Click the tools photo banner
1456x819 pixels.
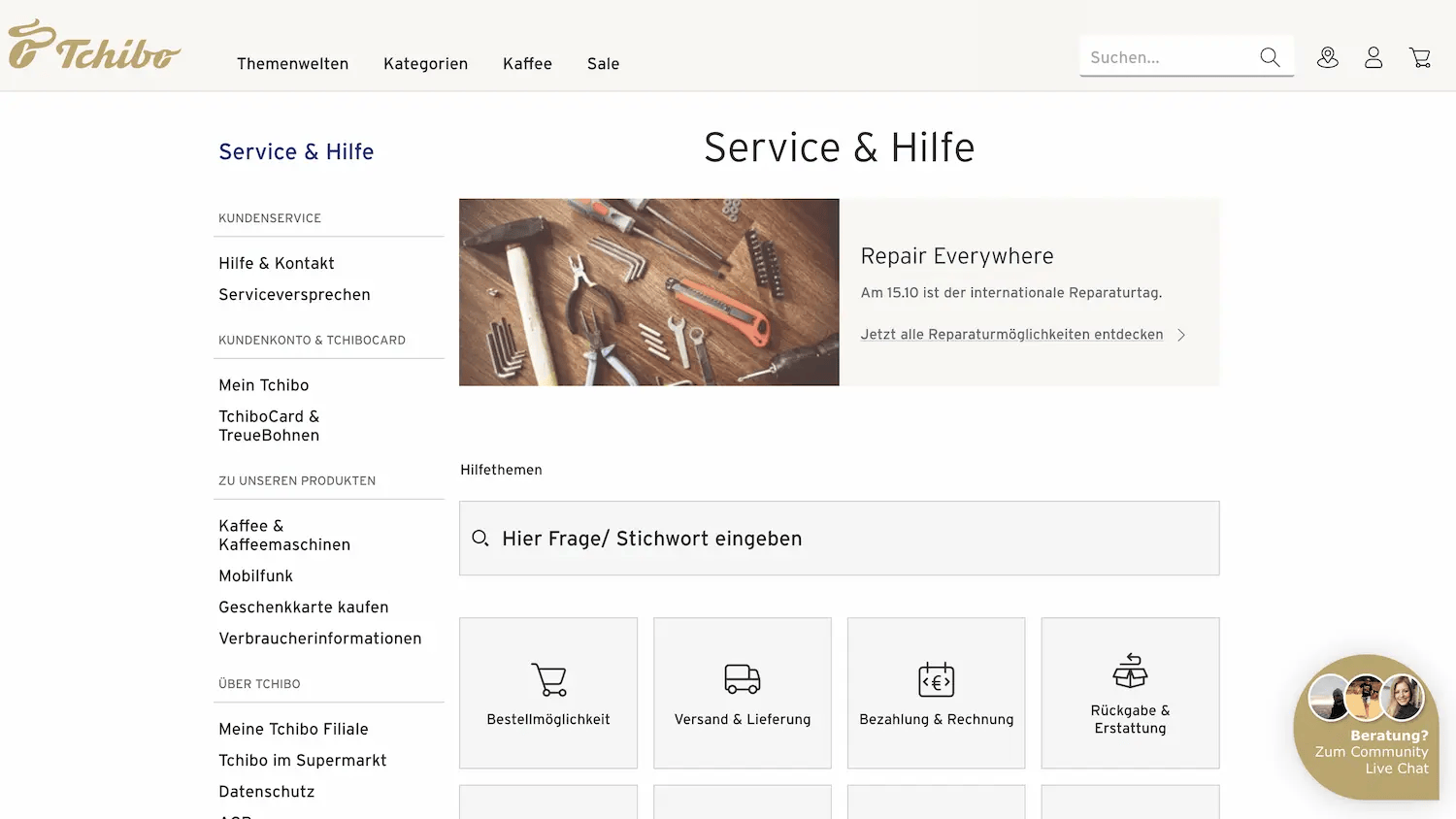tap(649, 292)
